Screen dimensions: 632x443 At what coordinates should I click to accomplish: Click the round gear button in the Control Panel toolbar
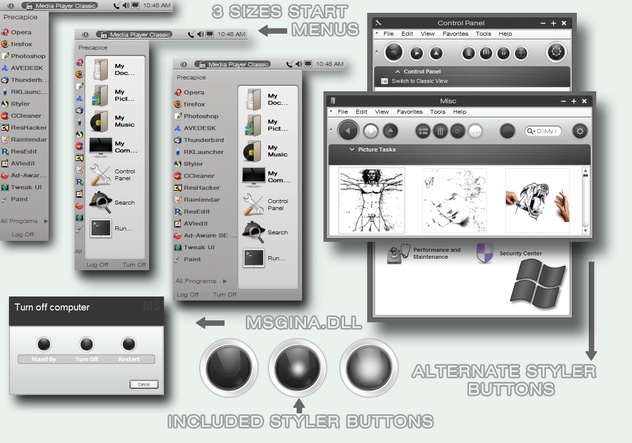pos(556,52)
